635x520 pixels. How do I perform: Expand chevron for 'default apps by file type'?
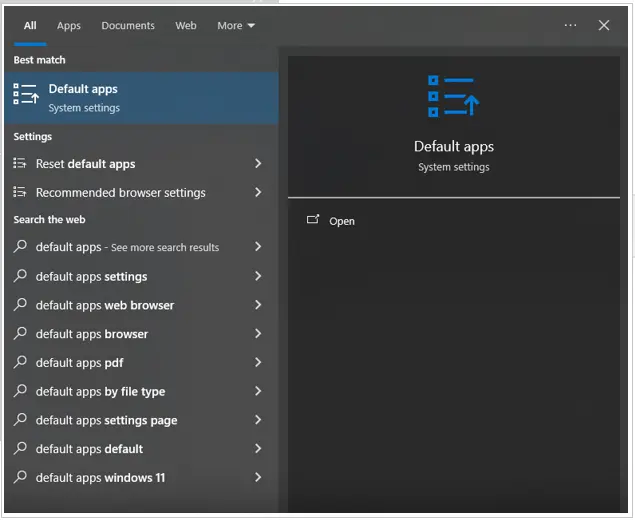coord(258,391)
